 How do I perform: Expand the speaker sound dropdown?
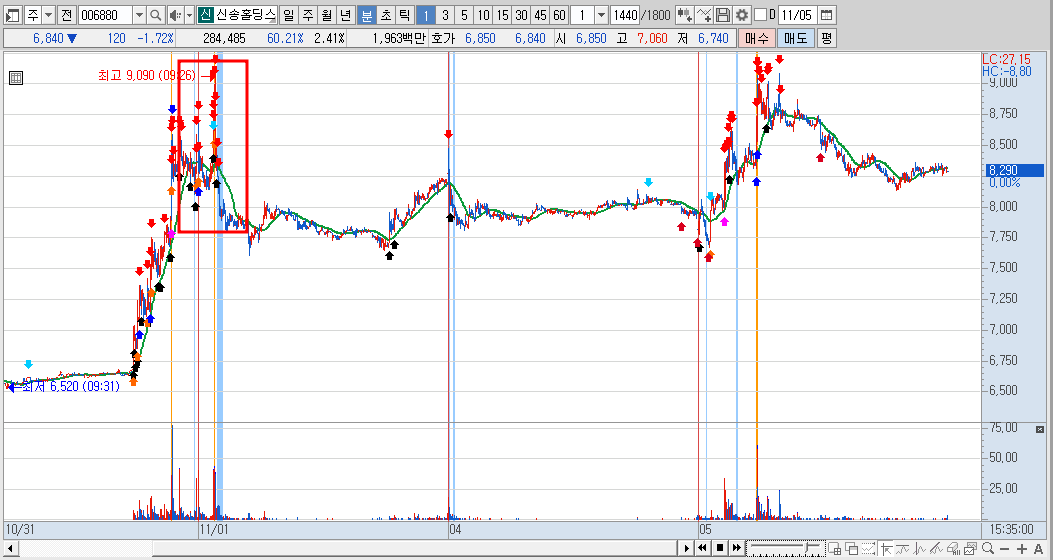point(189,15)
